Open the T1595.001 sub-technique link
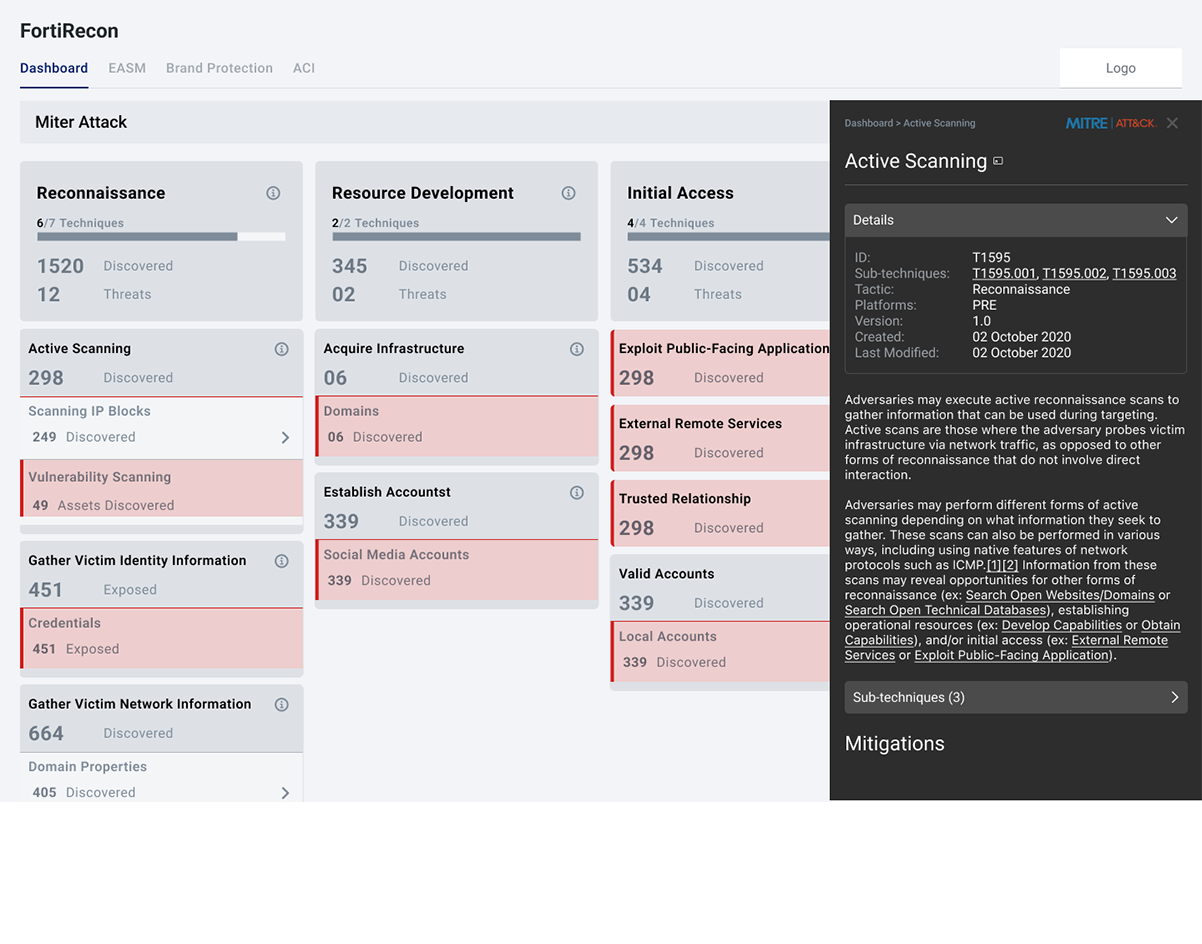 click(1004, 273)
